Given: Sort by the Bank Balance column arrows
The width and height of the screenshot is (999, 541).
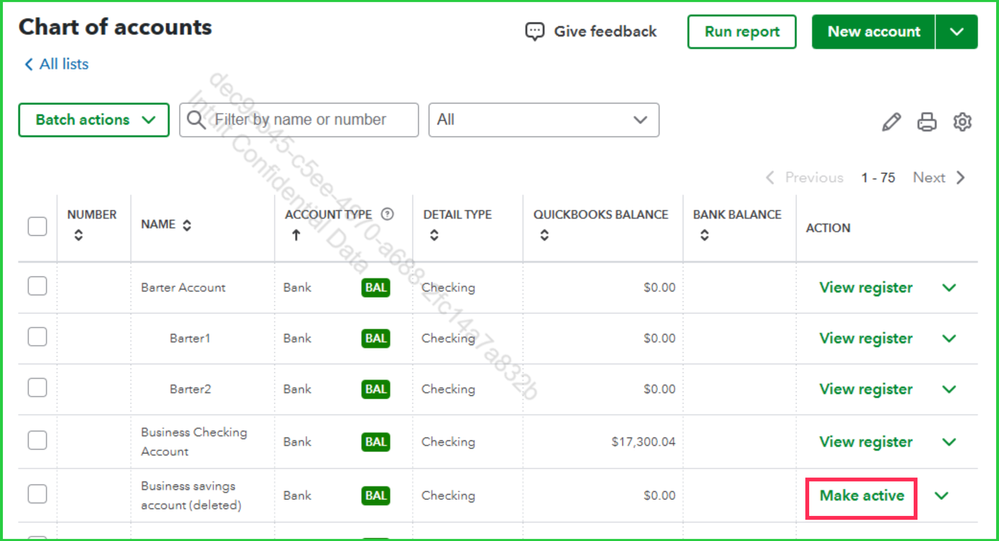Looking at the screenshot, I should point(704,235).
